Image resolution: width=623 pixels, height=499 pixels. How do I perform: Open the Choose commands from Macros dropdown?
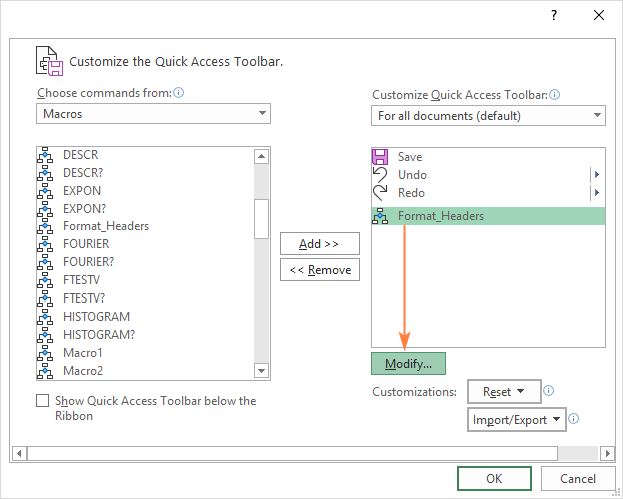154,114
